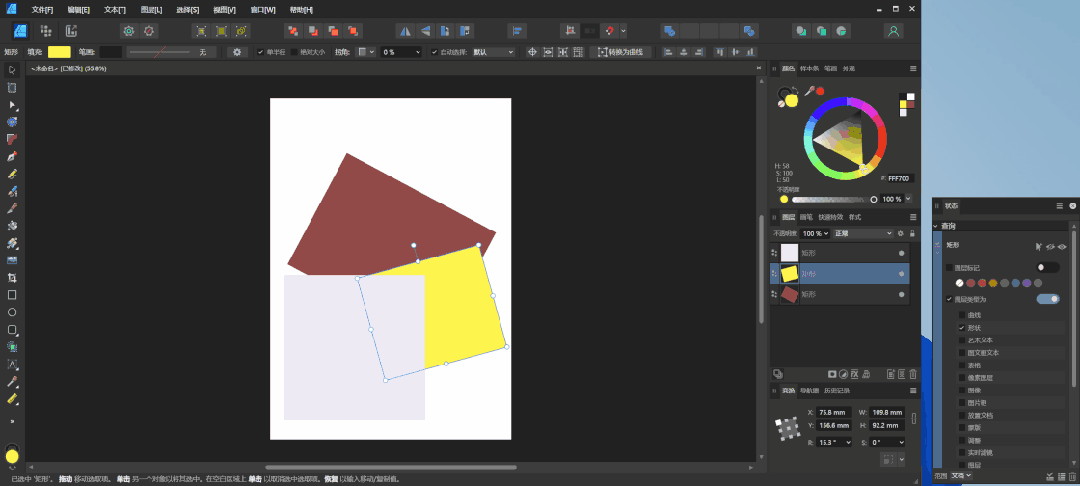Open the 视图 menu
This screenshot has width=1080, height=486.
(x=224, y=10)
